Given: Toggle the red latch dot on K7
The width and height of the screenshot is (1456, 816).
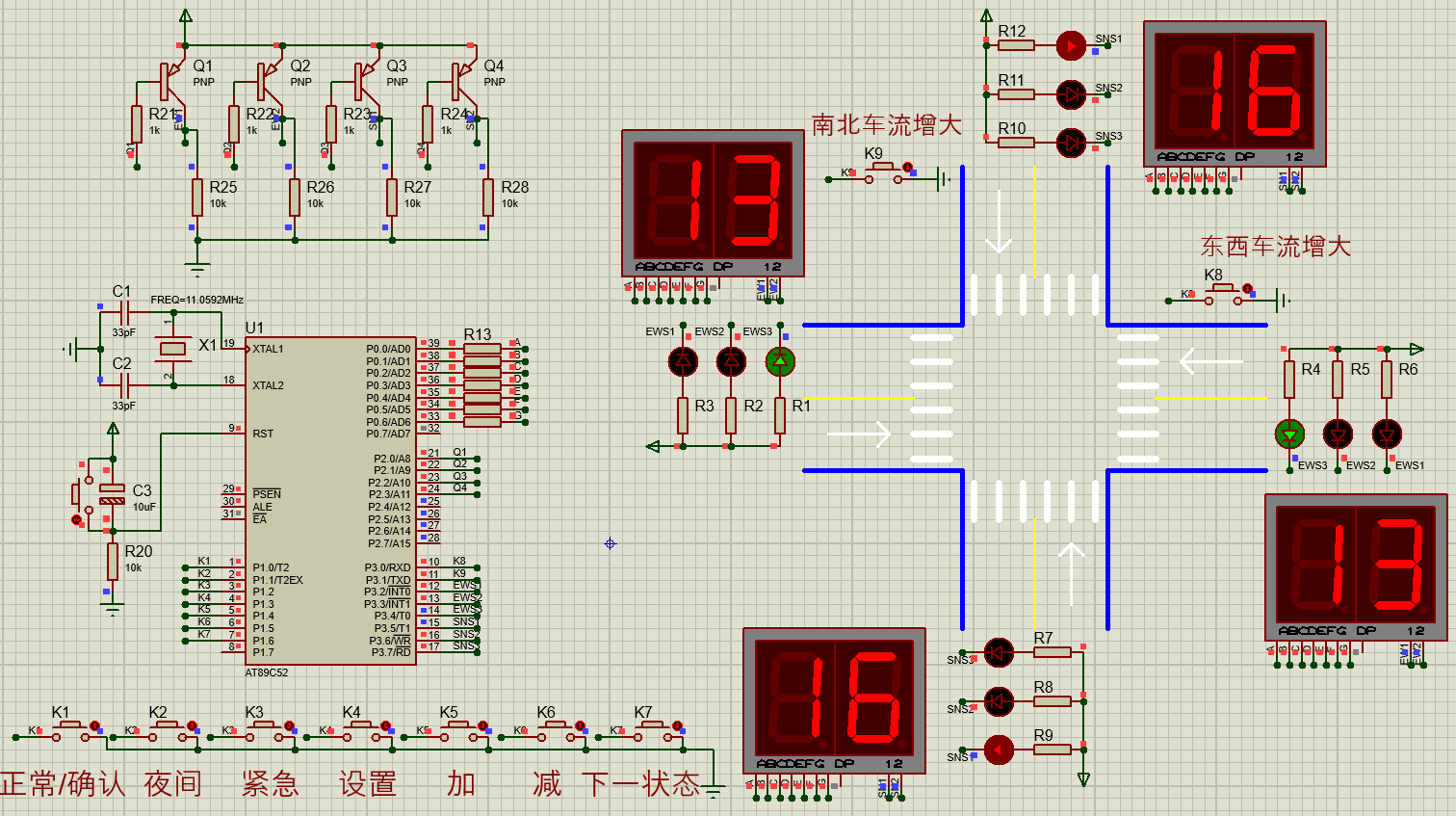Looking at the screenshot, I should coord(678,724).
